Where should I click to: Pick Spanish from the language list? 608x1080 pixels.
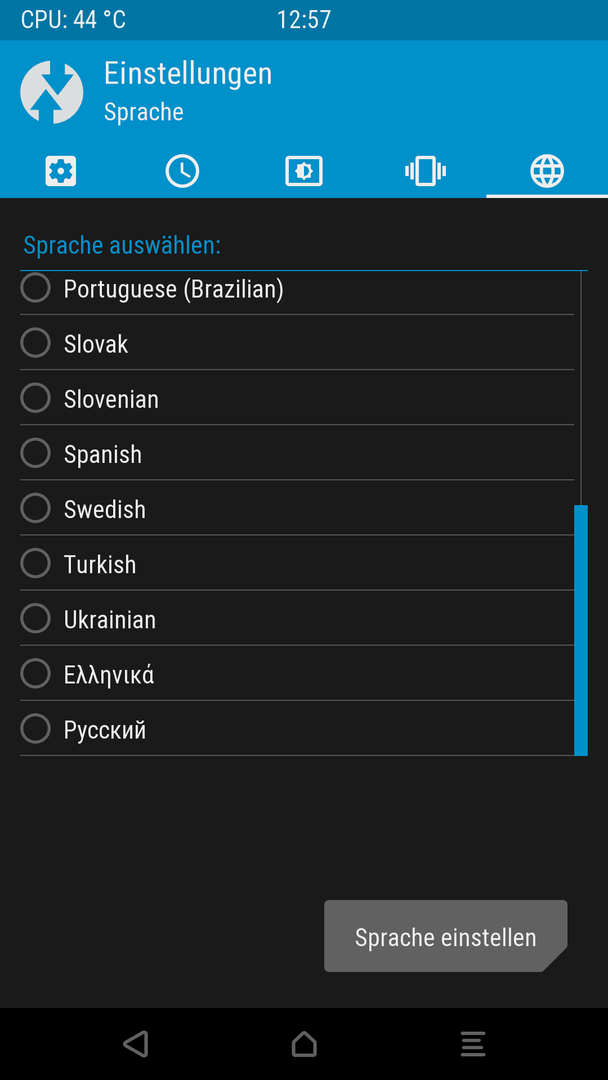point(297,453)
